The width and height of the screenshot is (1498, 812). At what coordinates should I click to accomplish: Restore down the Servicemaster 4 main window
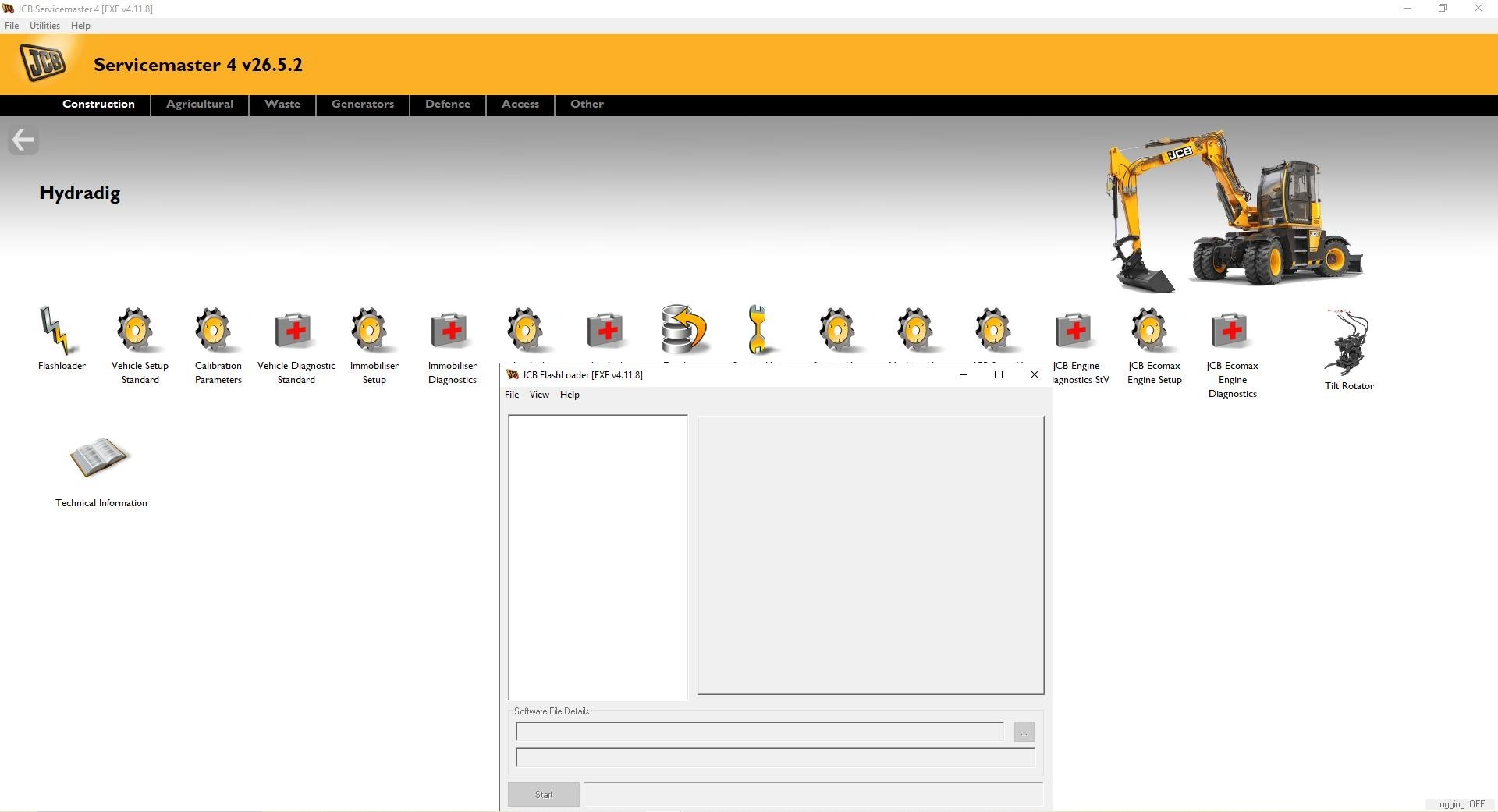click(1443, 9)
